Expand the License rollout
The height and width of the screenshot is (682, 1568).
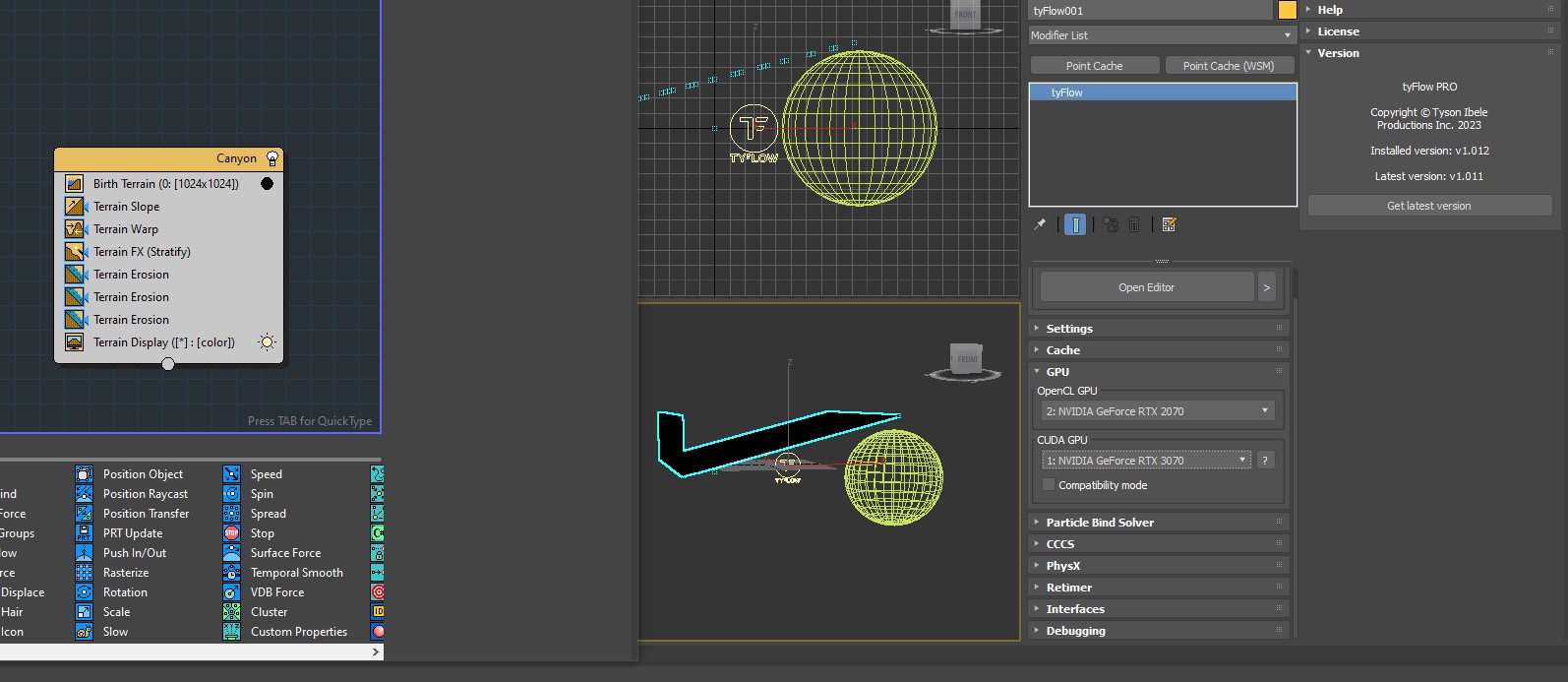(x=1430, y=31)
